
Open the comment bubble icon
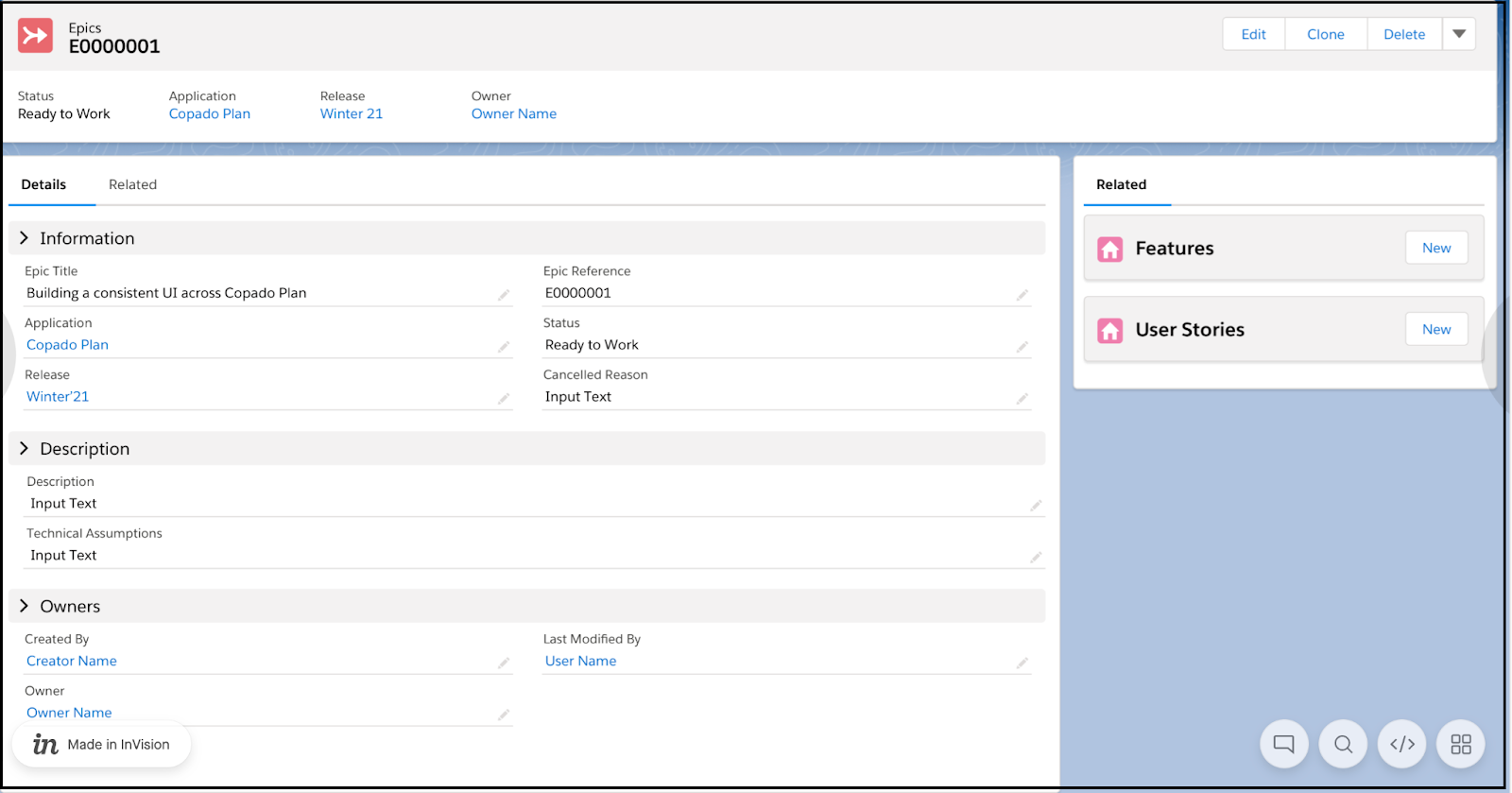[x=1283, y=744]
